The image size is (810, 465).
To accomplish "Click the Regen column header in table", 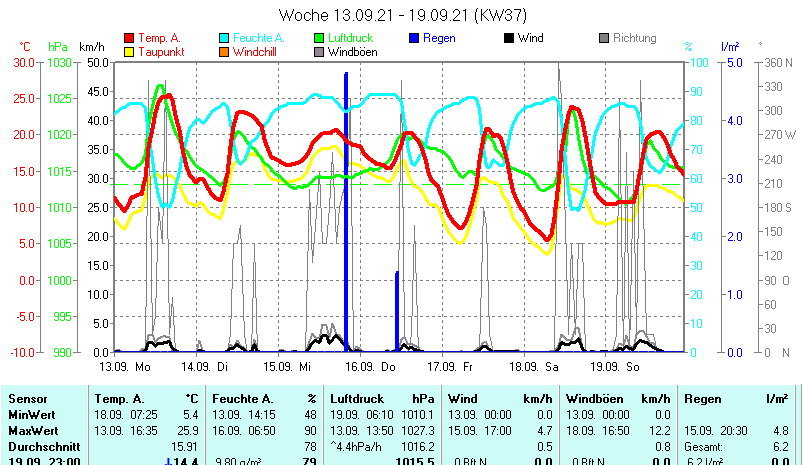I will (x=703, y=399).
